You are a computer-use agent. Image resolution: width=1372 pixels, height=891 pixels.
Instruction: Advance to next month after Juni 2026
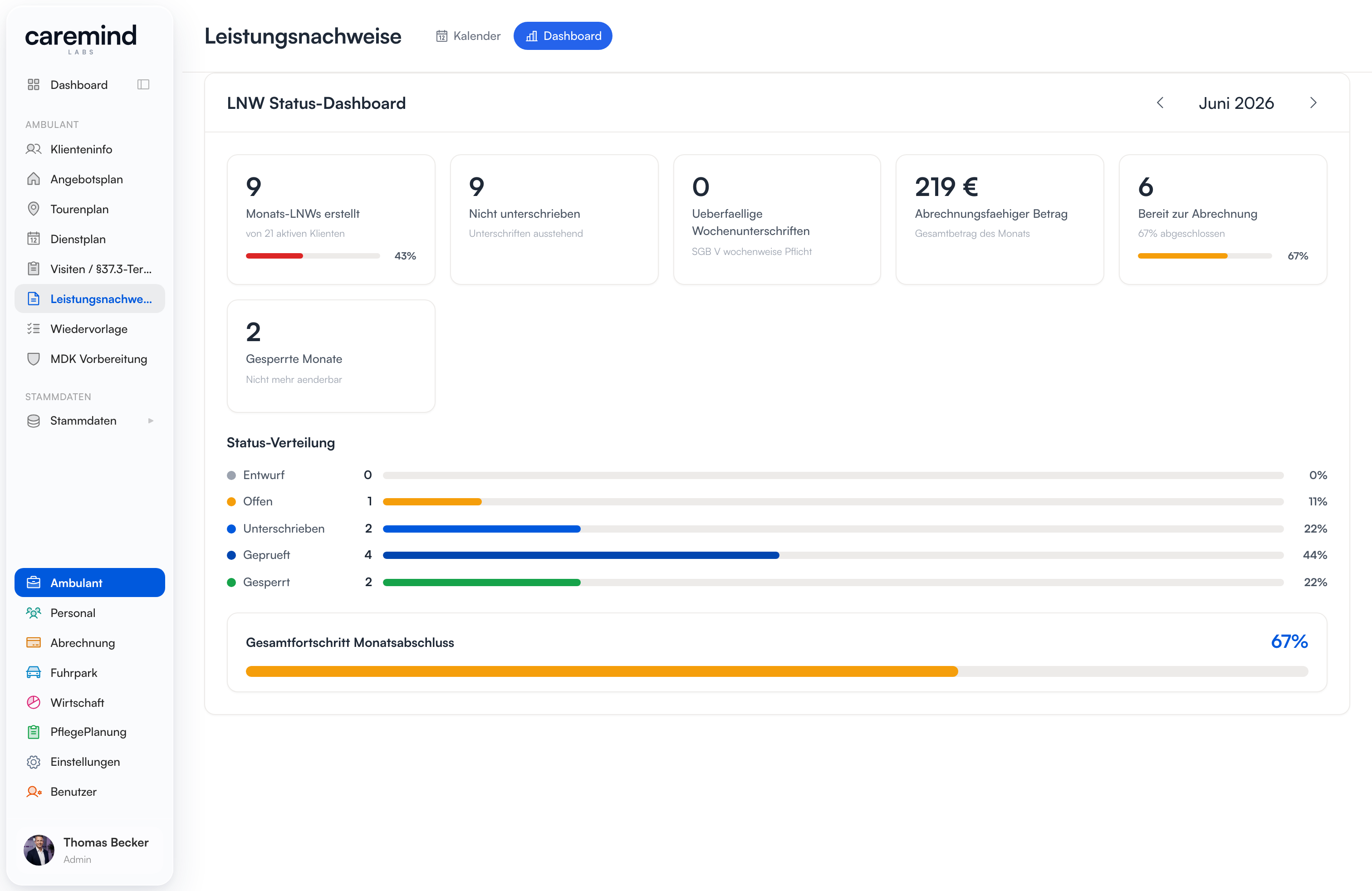(1313, 103)
